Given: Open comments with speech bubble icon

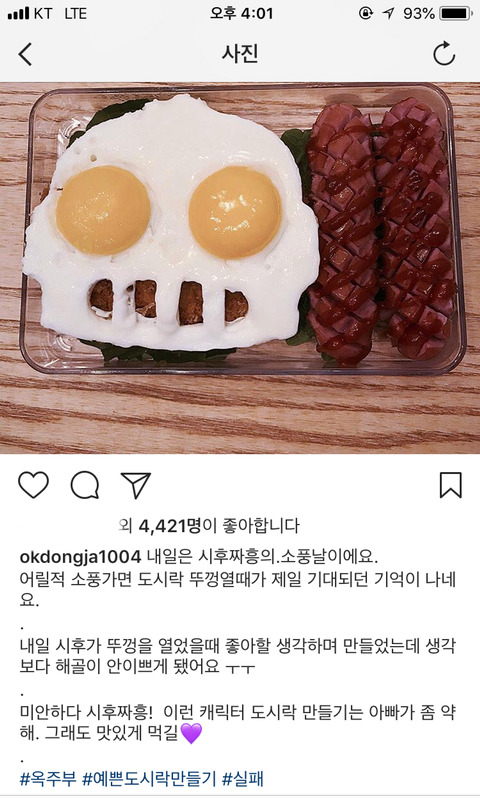Looking at the screenshot, I should point(84,485).
